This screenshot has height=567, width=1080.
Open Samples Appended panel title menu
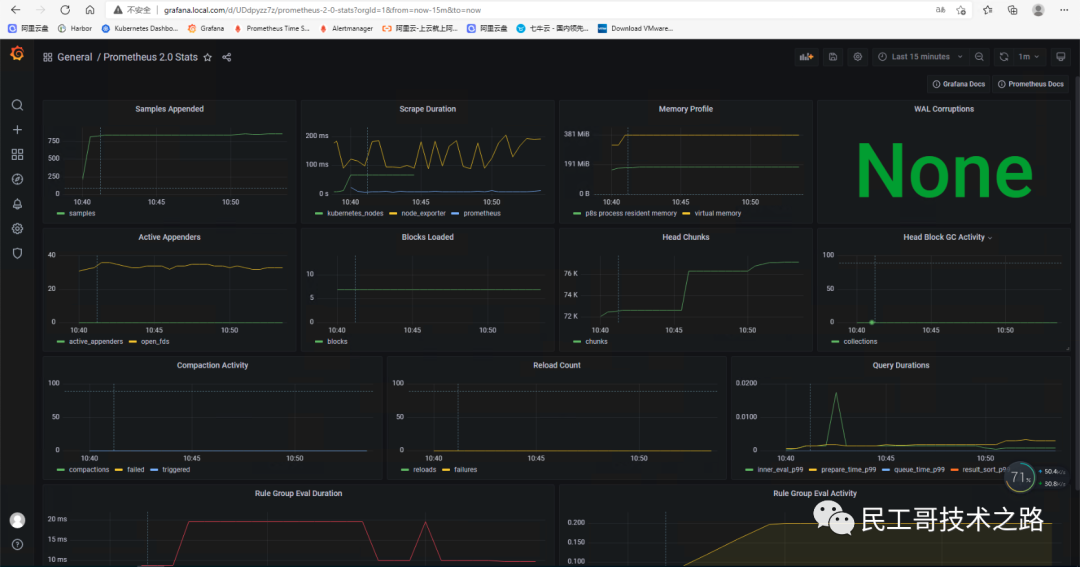pyautogui.click(x=169, y=109)
